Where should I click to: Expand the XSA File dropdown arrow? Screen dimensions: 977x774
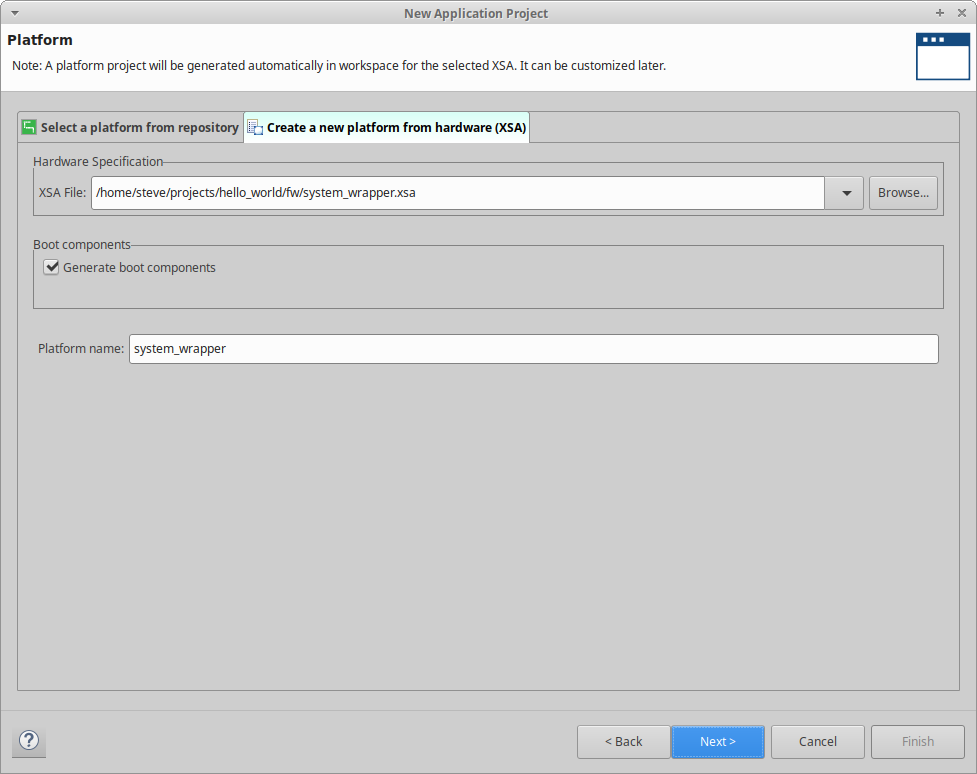(845, 193)
